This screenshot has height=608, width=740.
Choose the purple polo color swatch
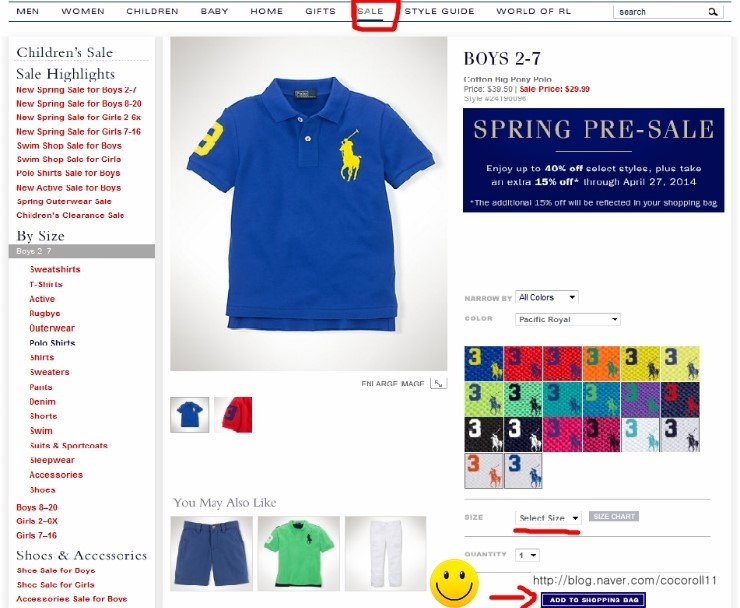(x=640, y=399)
